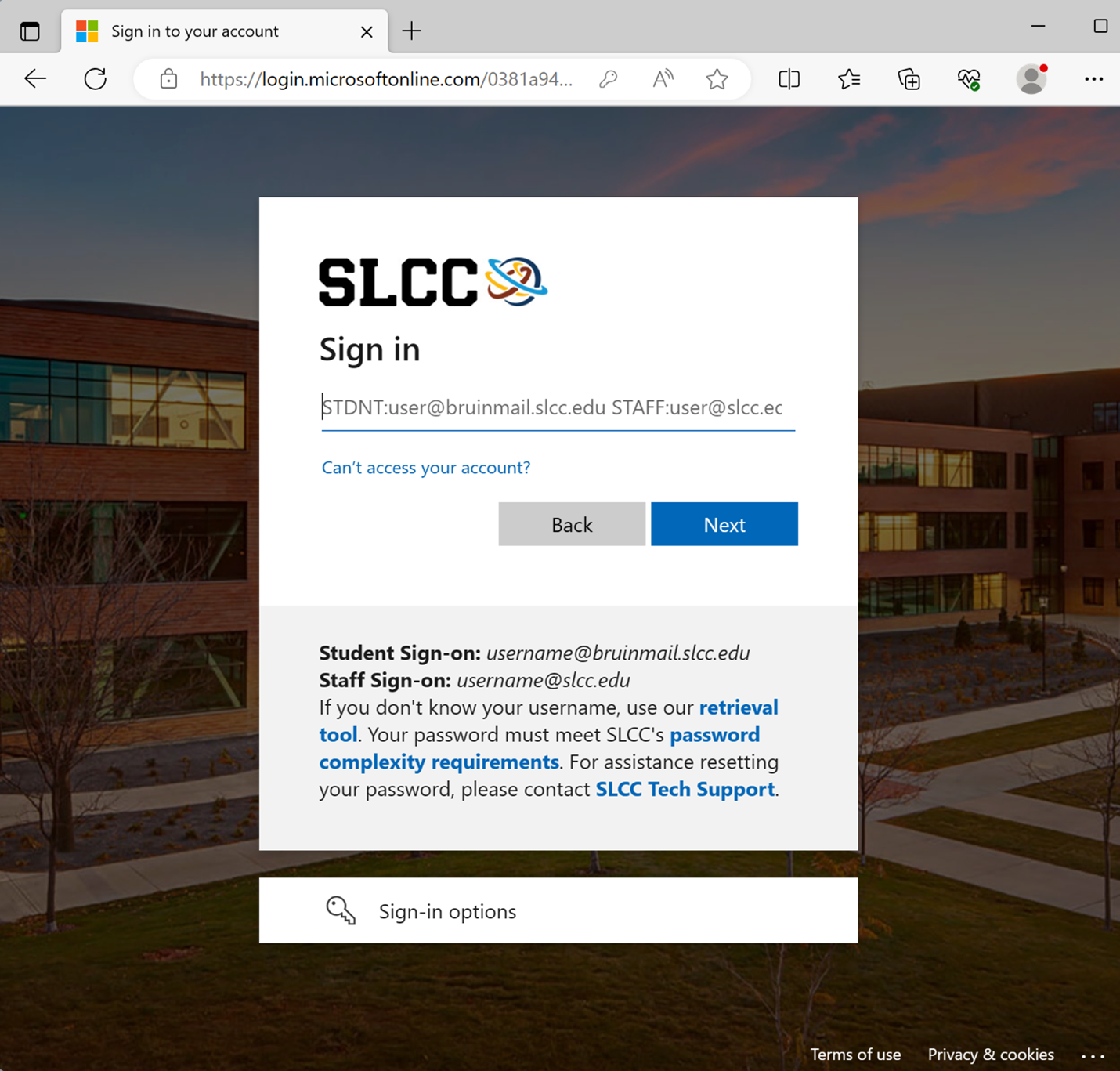Viewport: 1120px width, 1071px height.
Task: Click the Back button
Action: (572, 524)
